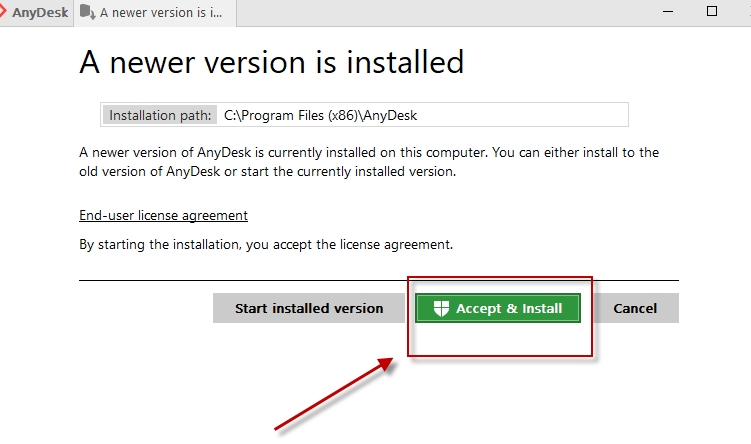Cancel the installation dialog
The height and width of the screenshot is (444, 751).
(635, 308)
